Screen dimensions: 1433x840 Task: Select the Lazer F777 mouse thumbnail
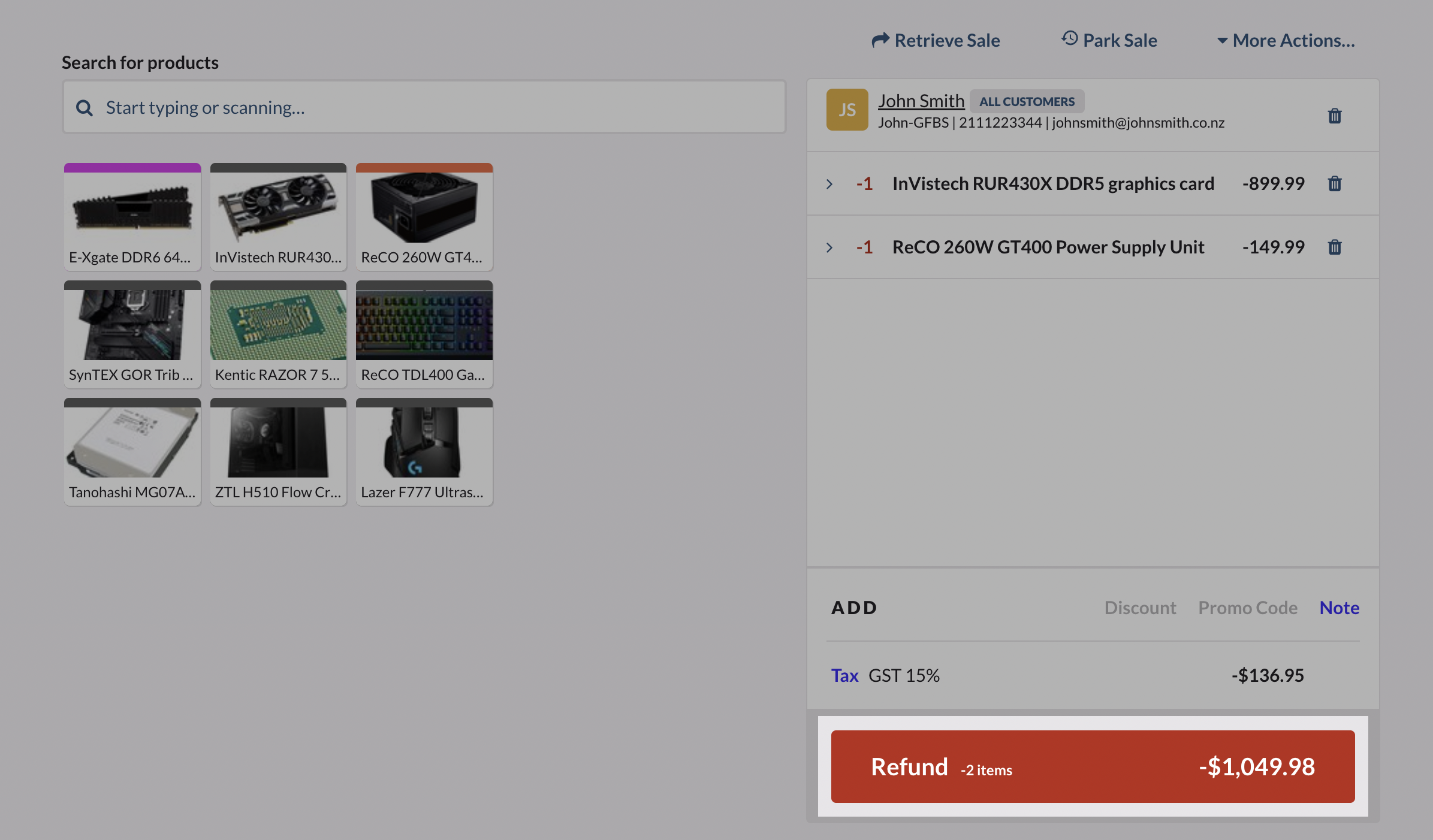[424, 451]
